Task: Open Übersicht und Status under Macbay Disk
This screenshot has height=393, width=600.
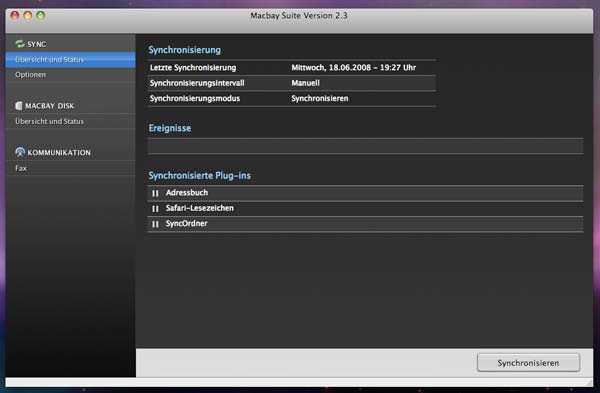Action: point(71,121)
